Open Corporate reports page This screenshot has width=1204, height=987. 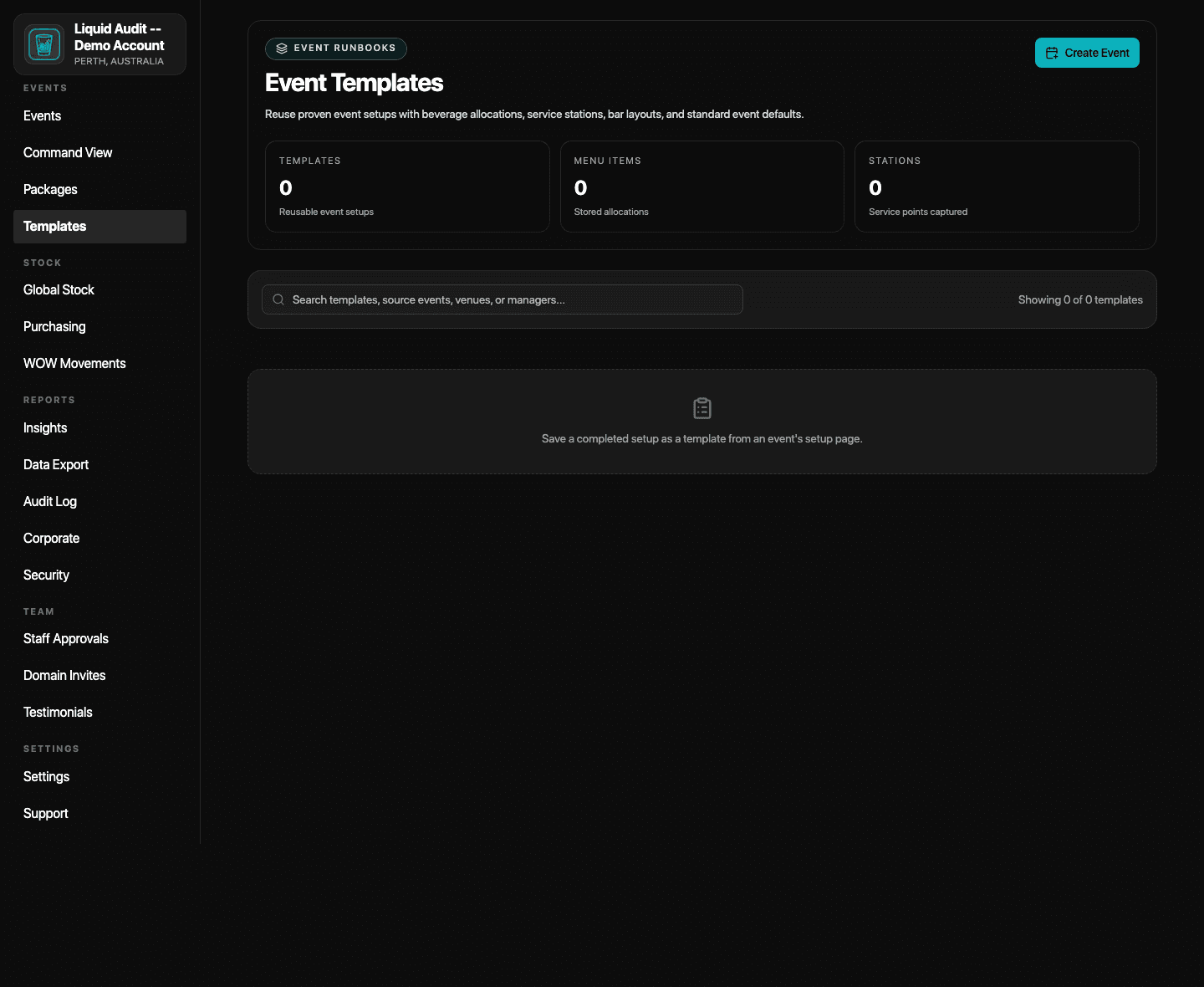pos(99,539)
